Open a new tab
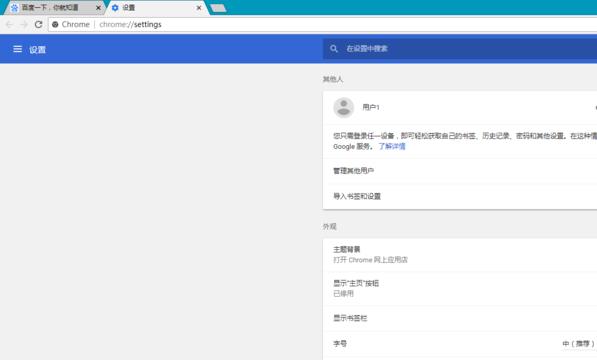Screen dimensions: 597x360 pos(218,8)
